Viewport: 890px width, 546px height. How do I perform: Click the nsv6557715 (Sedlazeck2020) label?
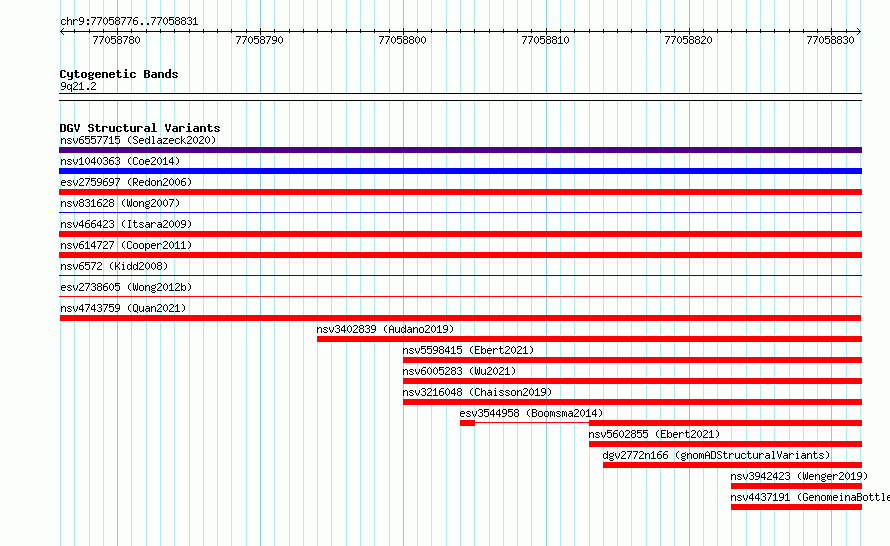click(138, 140)
